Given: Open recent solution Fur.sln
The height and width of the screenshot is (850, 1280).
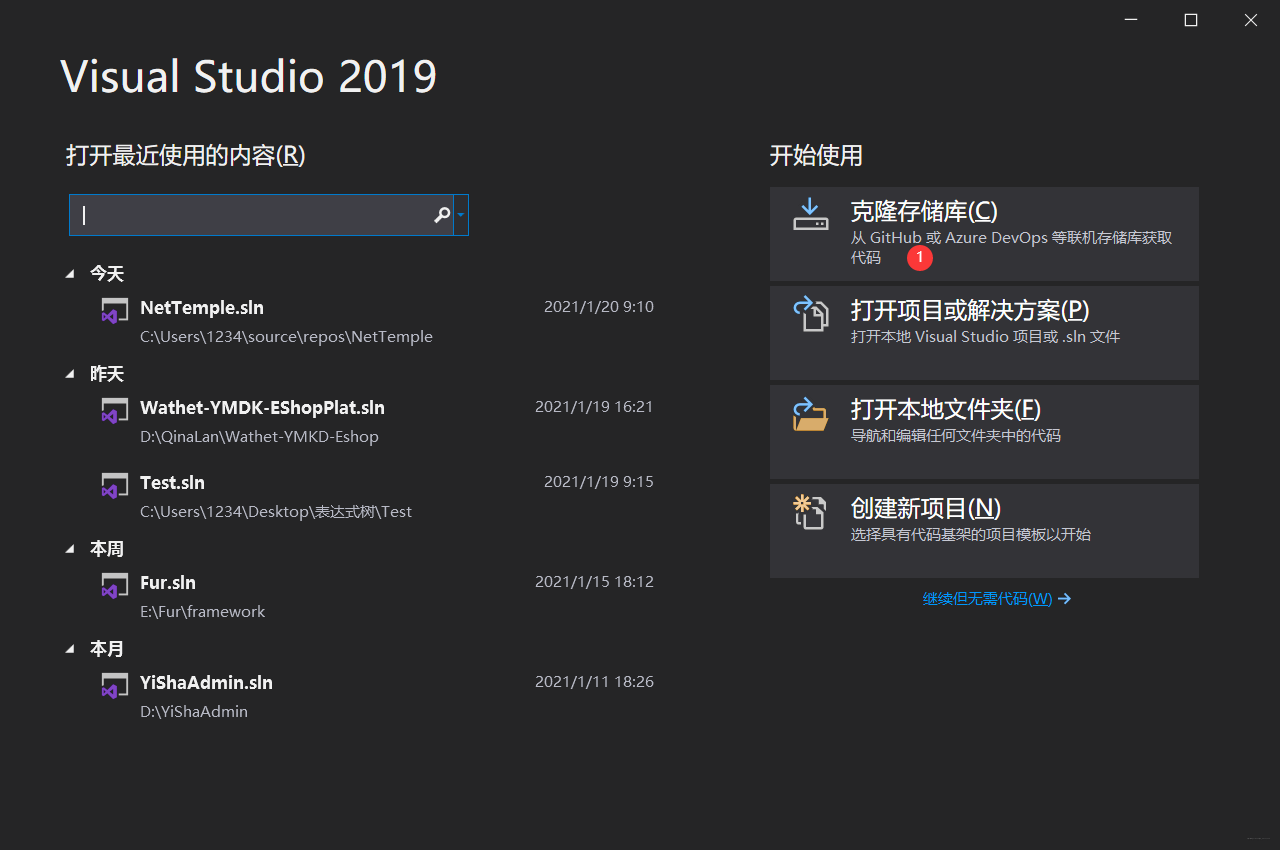Looking at the screenshot, I should pos(168,583).
